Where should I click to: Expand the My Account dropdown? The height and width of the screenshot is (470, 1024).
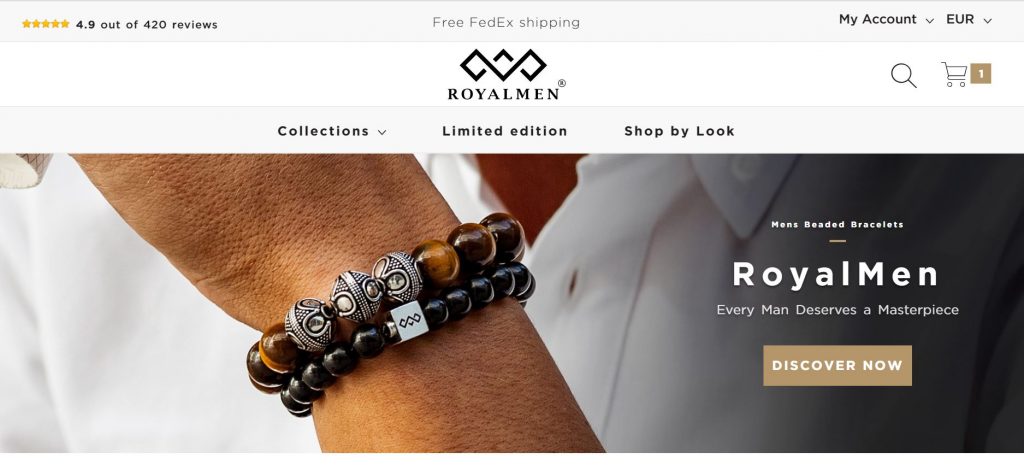pos(886,20)
